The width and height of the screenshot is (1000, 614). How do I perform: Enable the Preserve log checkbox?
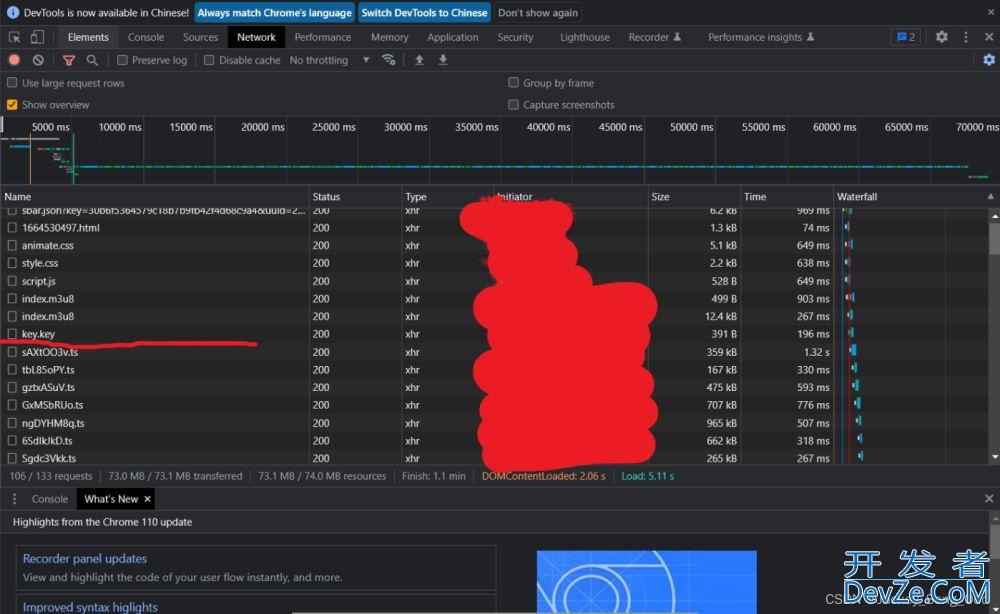(122, 60)
